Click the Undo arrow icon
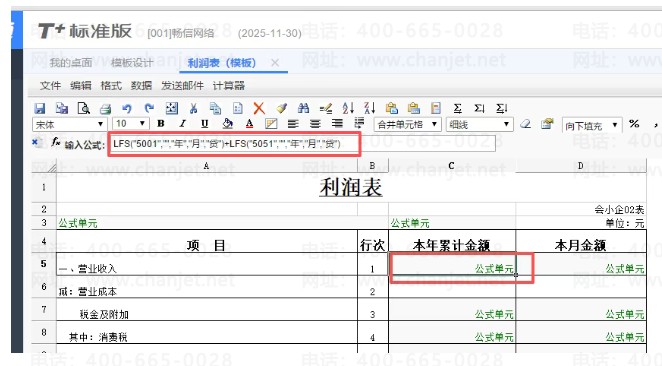This screenshot has height=366, width=662. (127, 109)
